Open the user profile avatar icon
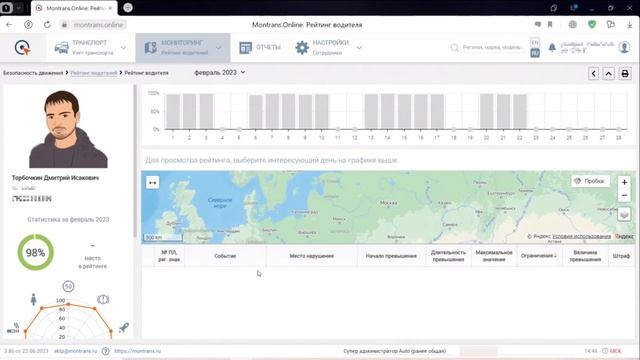This screenshot has width=640, height=360. click(624, 47)
